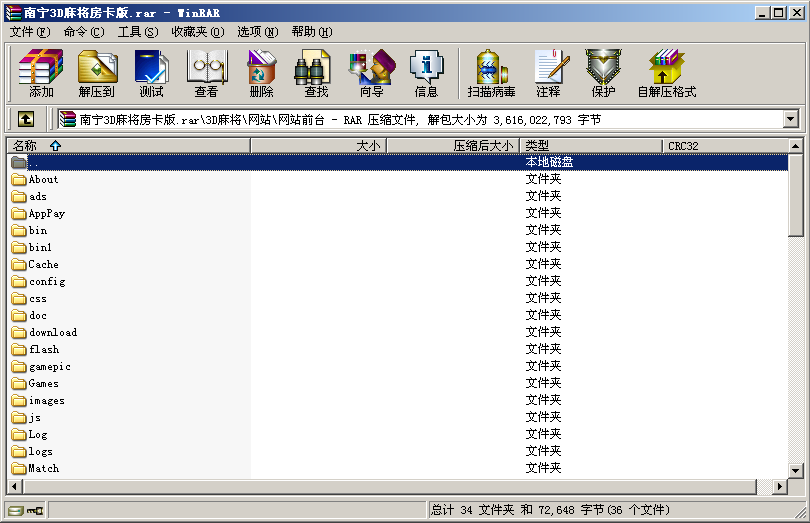810x523 pixels.
Task: Click the 添加 (Add) toolbar icon
Action: tap(41, 73)
